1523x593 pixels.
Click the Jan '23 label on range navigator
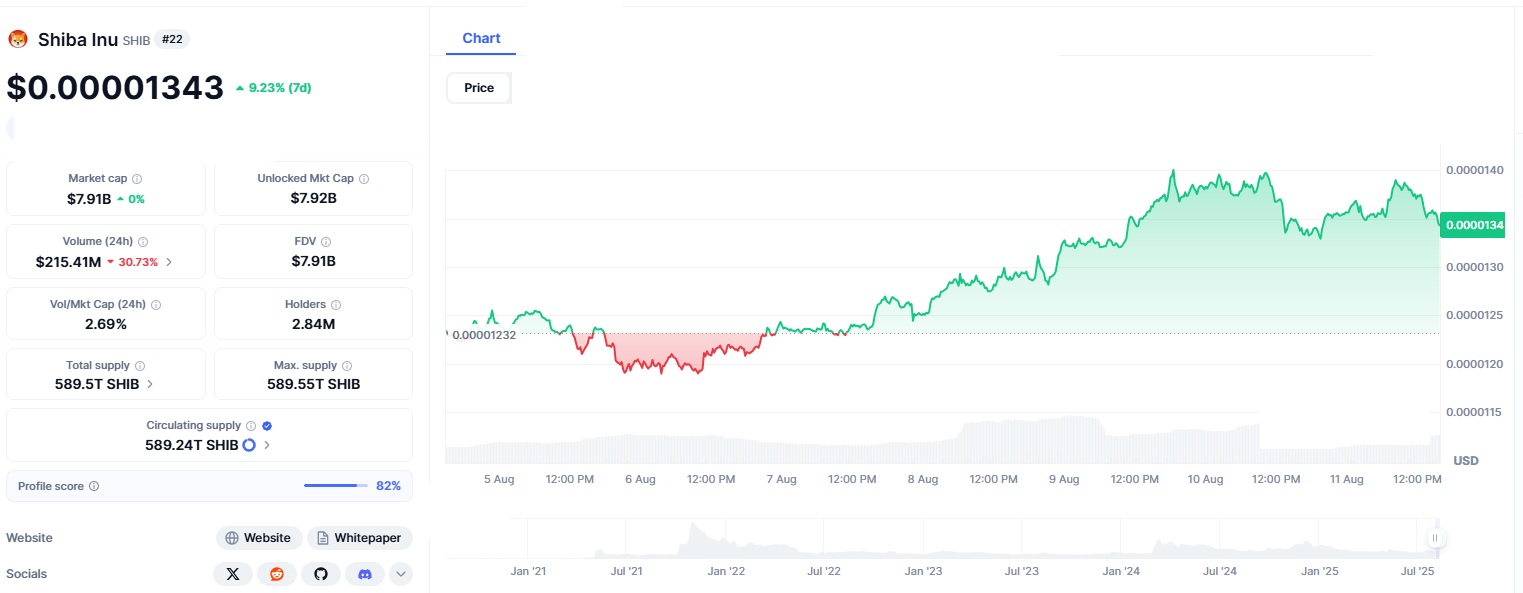point(923,572)
